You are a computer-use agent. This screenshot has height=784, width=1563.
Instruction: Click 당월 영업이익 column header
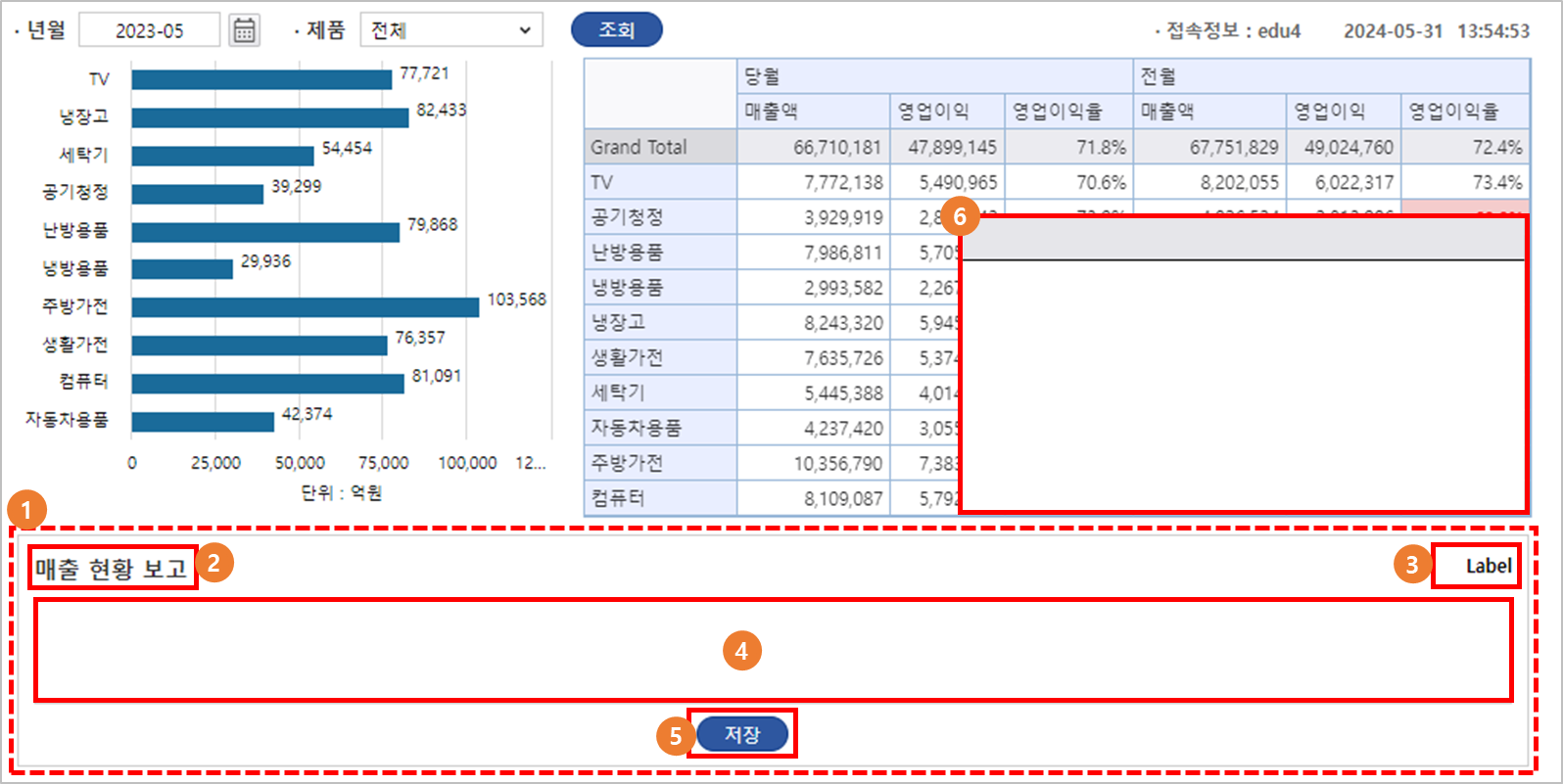(x=948, y=112)
